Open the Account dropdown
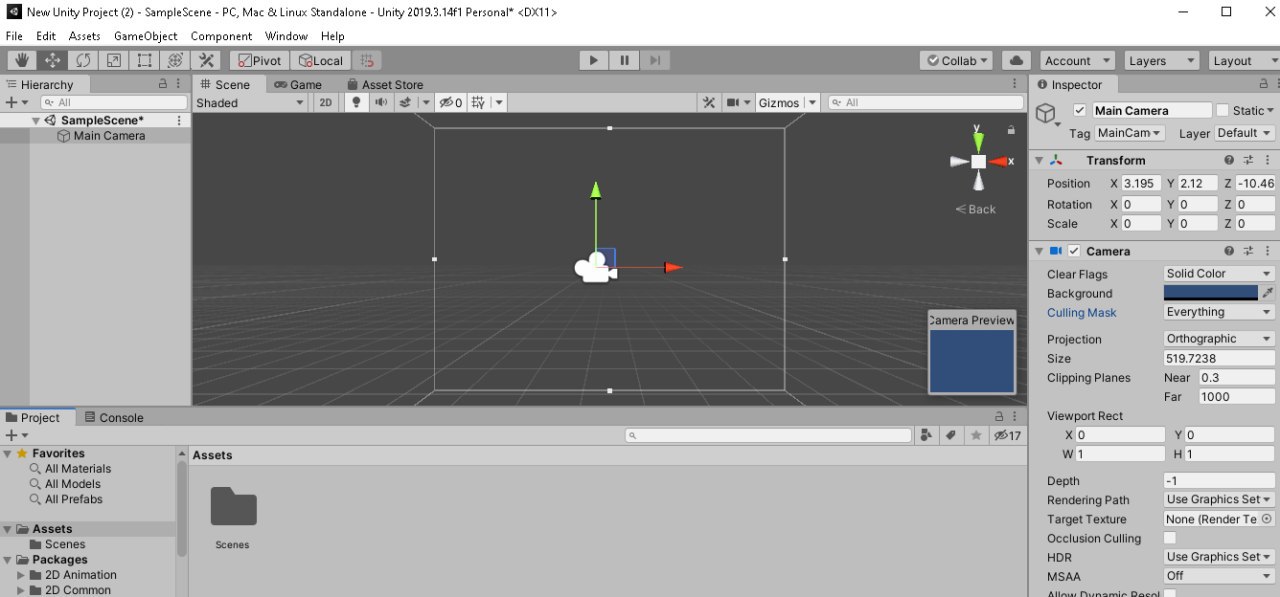Screen dimensions: 1280x597 coord(1078,61)
